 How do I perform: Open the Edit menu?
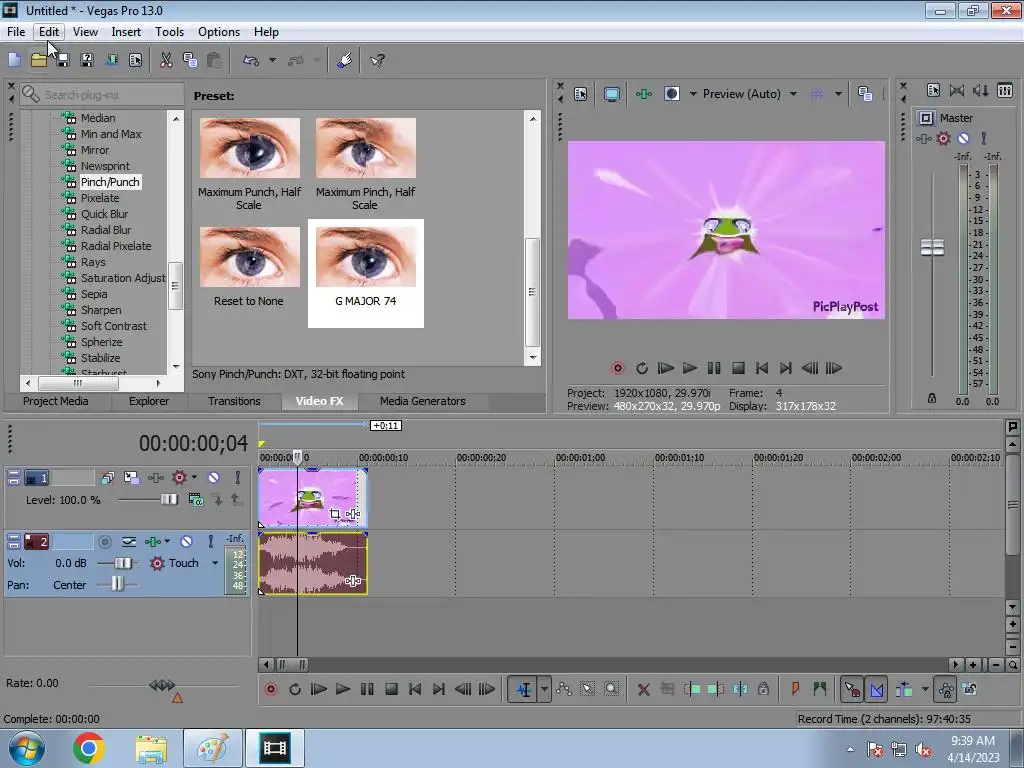coord(48,31)
